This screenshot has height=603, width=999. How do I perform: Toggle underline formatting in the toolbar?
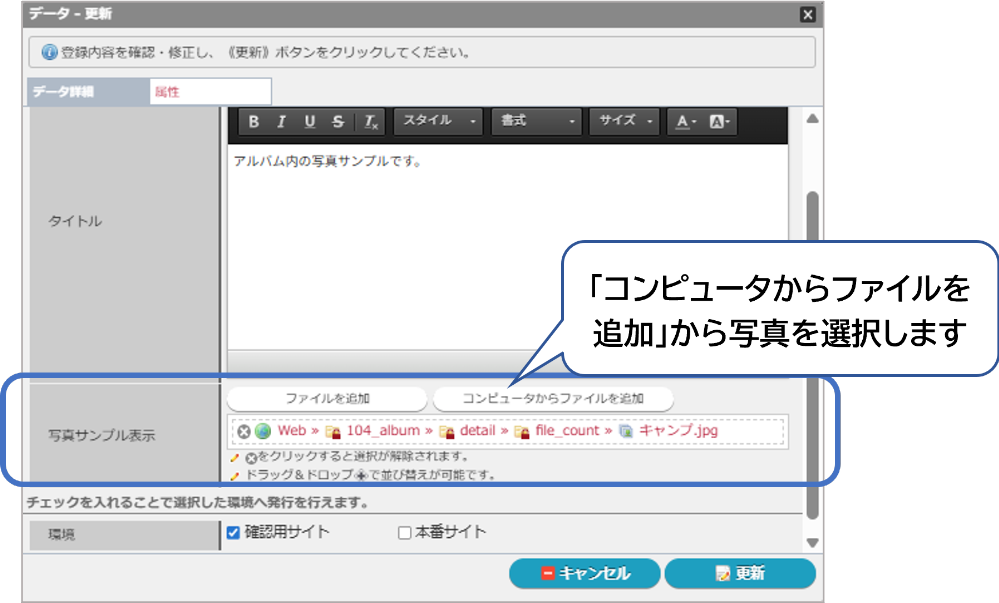click(x=310, y=122)
